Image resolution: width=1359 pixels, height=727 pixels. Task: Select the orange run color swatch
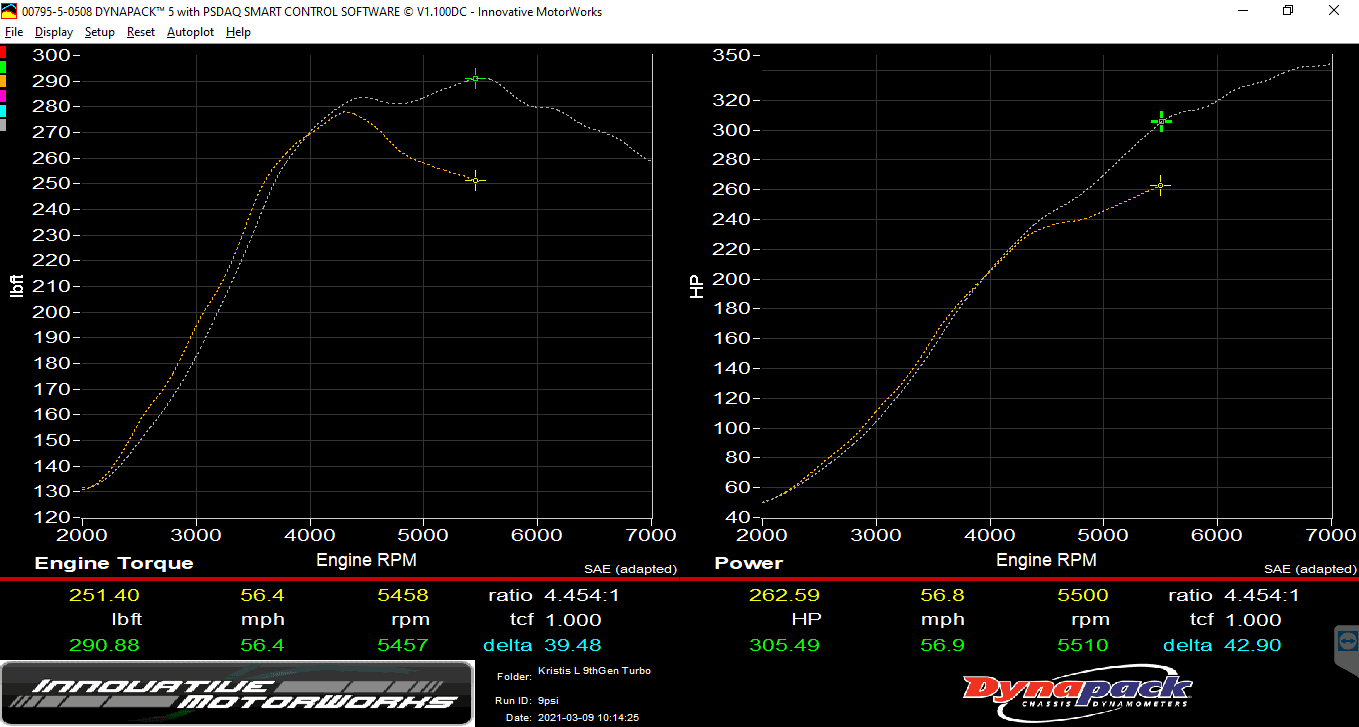click(x=3, y=81)
